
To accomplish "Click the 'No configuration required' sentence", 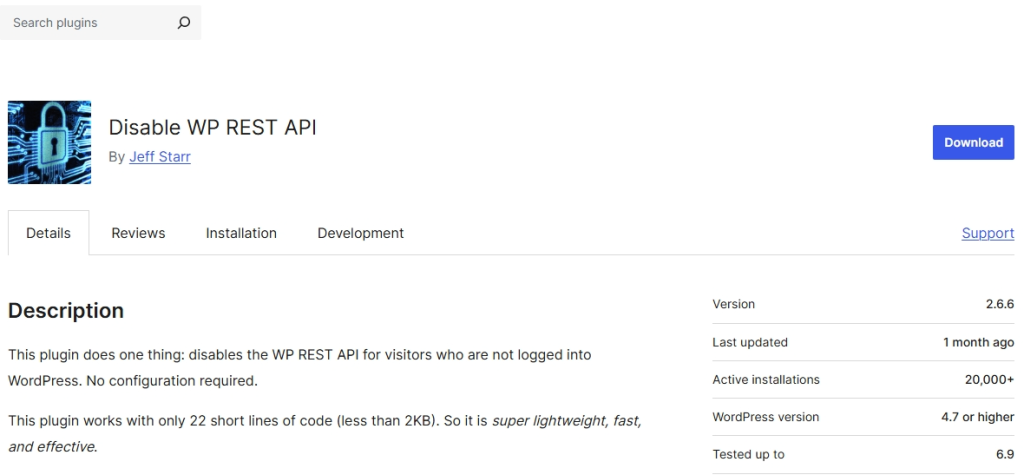I will point(172,381).
